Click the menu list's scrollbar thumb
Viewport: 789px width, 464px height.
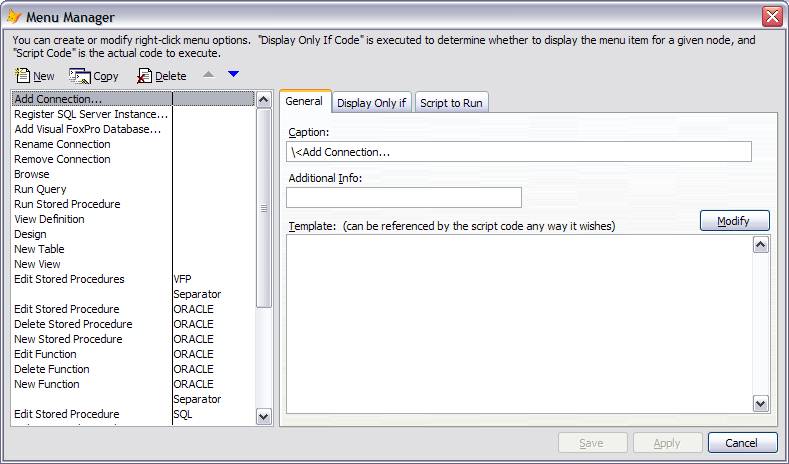click(x=264, y=208)
